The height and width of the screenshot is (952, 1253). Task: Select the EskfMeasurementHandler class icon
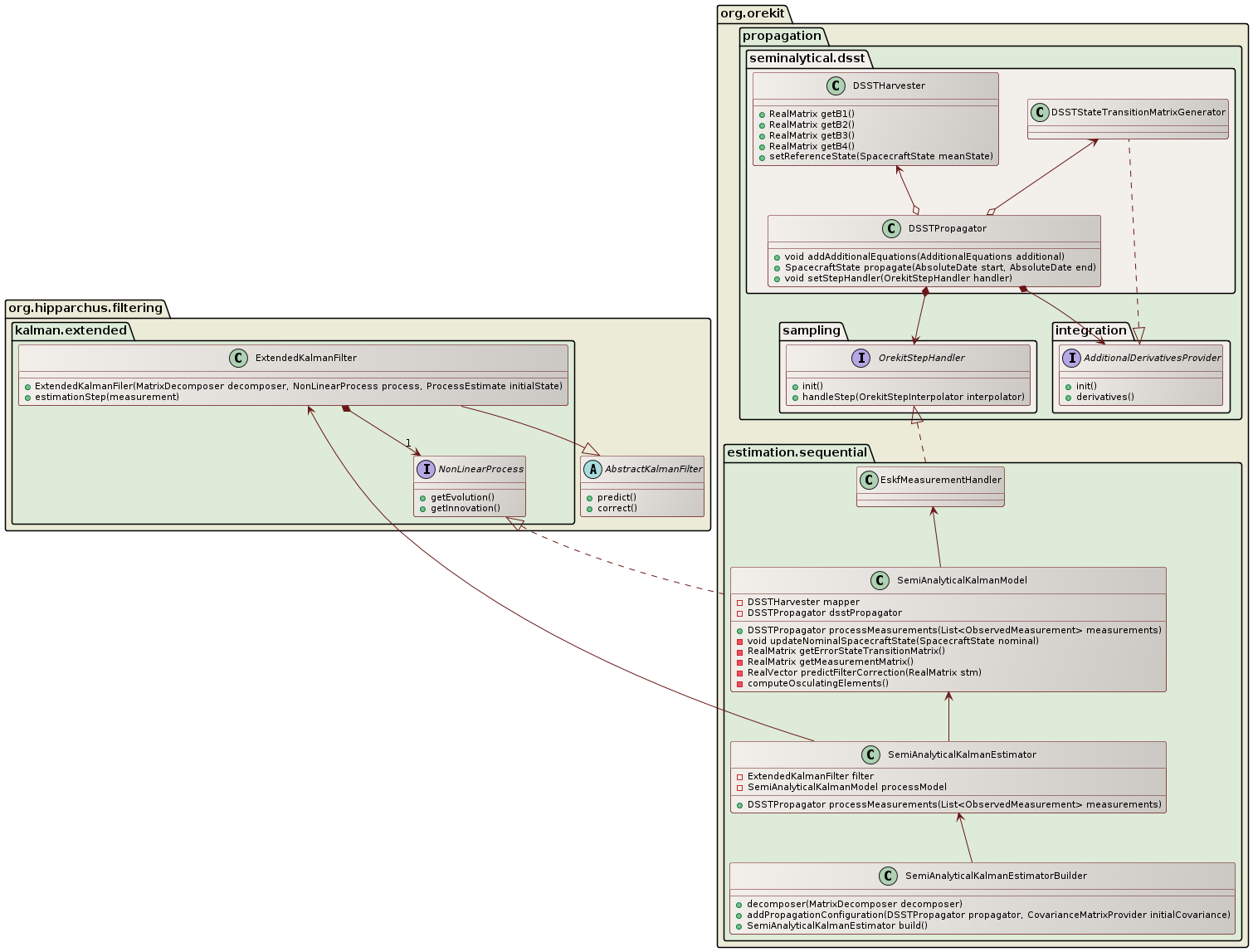(869, 479)
